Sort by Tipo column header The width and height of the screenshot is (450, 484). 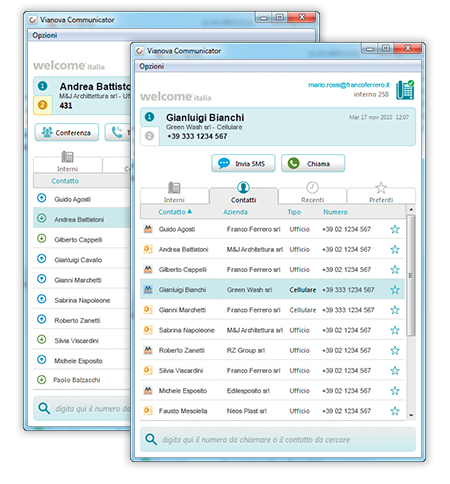click(x=294, y=212)
